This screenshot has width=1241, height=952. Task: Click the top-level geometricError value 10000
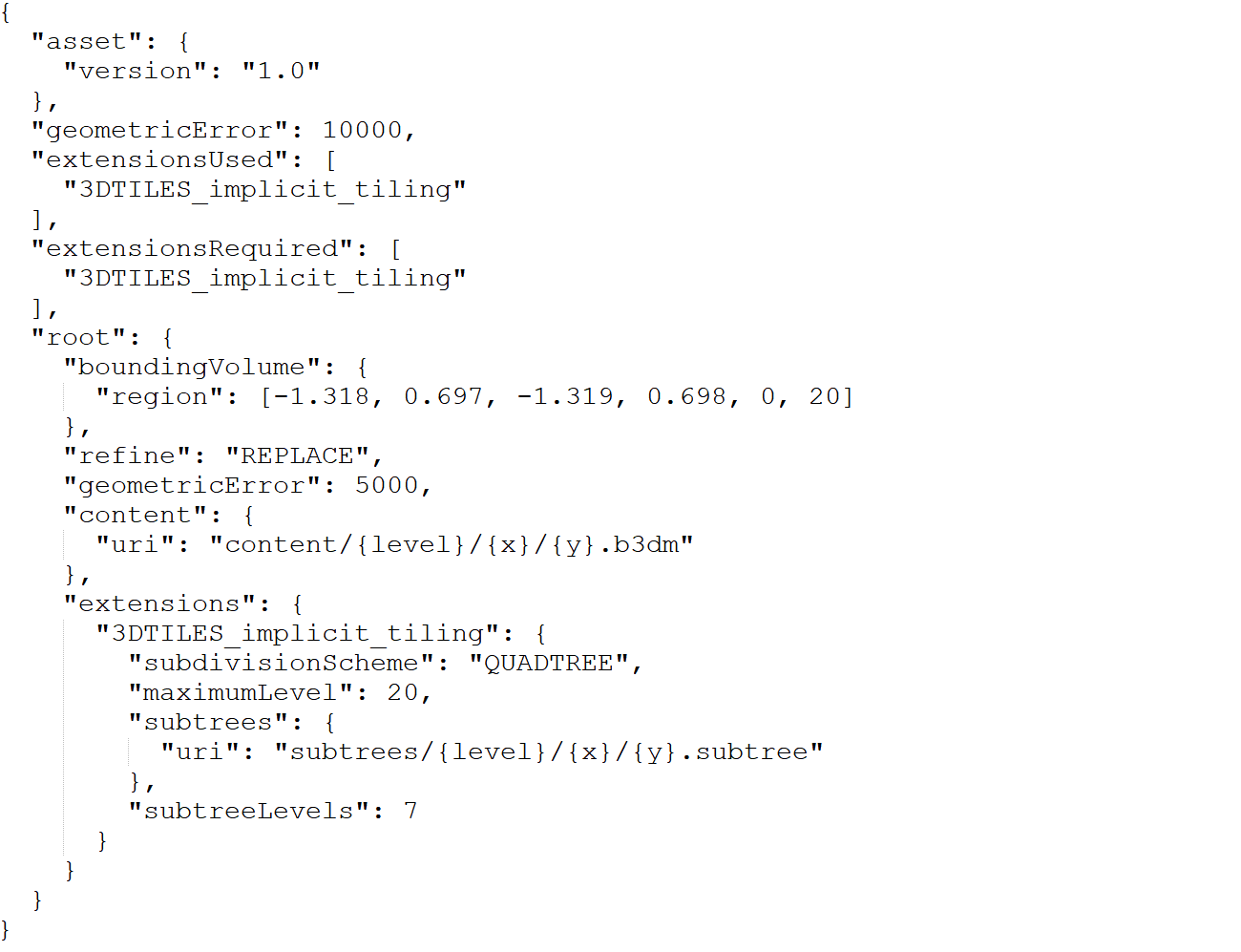click(x=362, y=130)
